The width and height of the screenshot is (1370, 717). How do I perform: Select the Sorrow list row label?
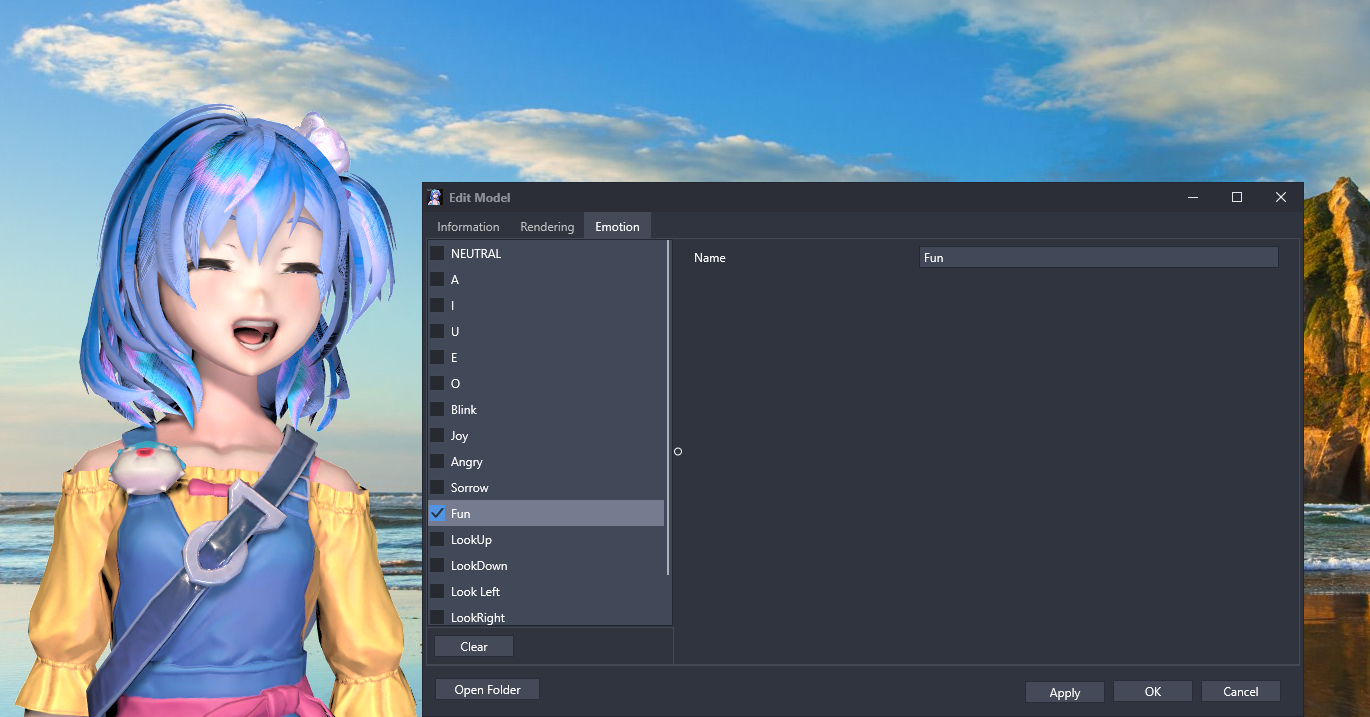tap(470, 488)
